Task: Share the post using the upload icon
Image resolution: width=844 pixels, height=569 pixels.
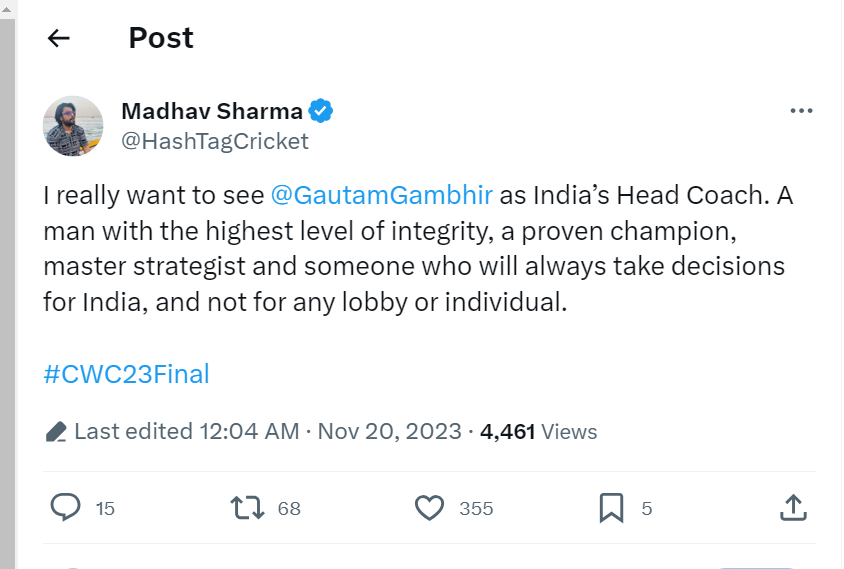Action: (793, 508)
